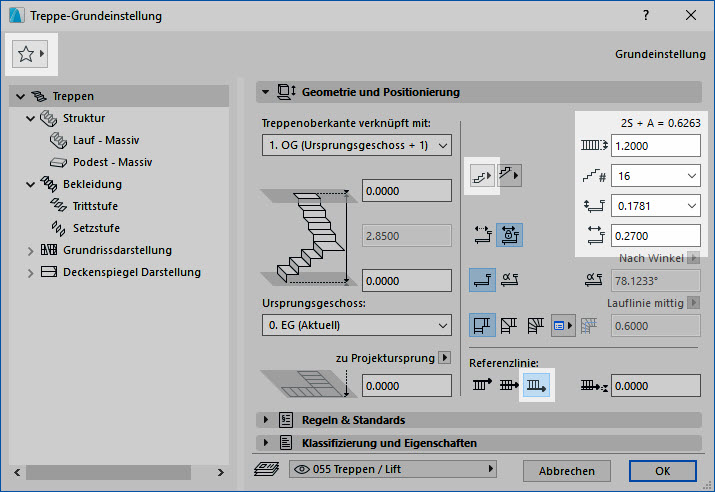Click riser count icon

pyautogui.click(x=594, y=176)
